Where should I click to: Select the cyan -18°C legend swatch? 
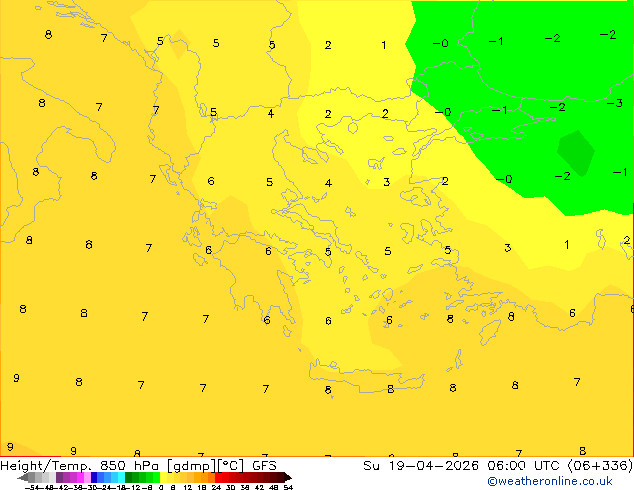tap(121, 477)
